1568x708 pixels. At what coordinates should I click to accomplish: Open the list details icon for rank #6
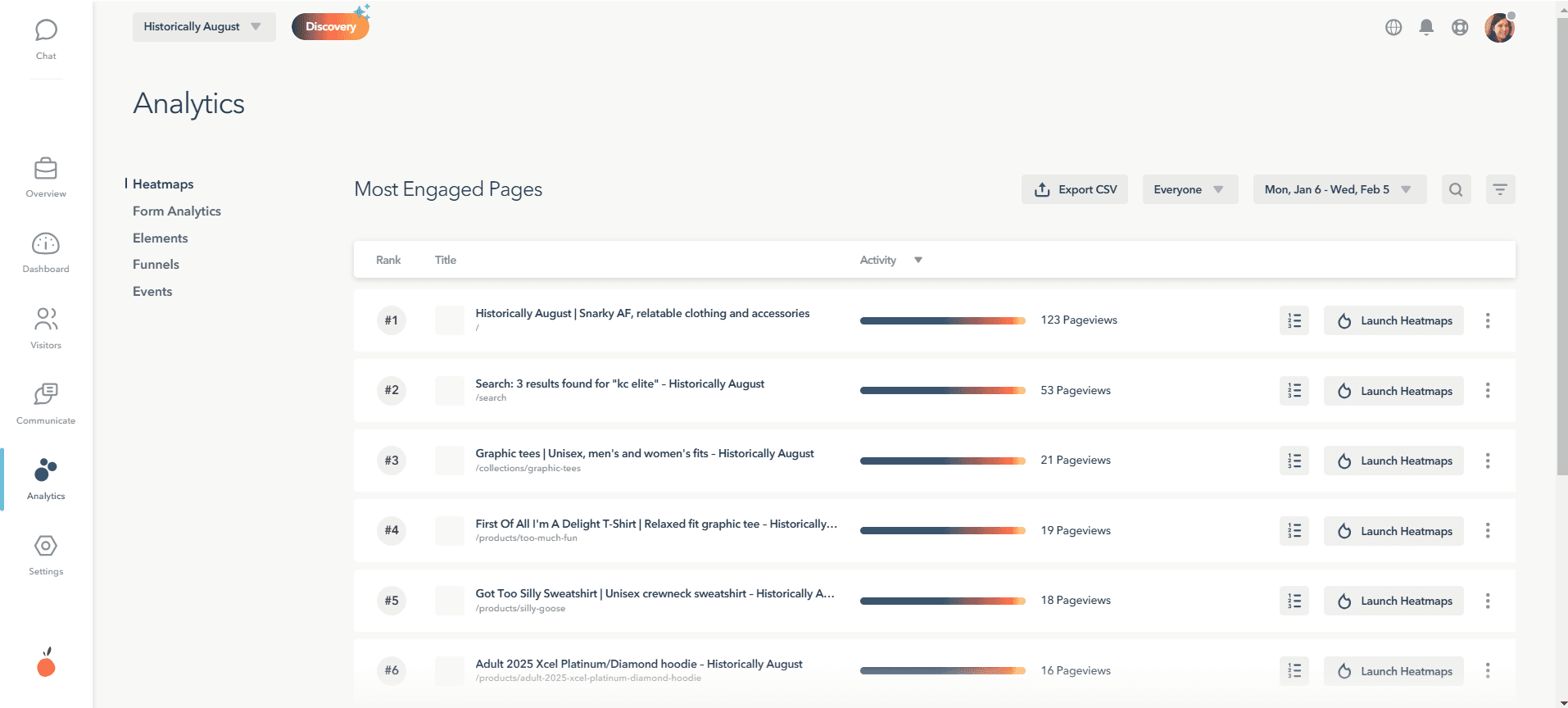click(1294, 671)
